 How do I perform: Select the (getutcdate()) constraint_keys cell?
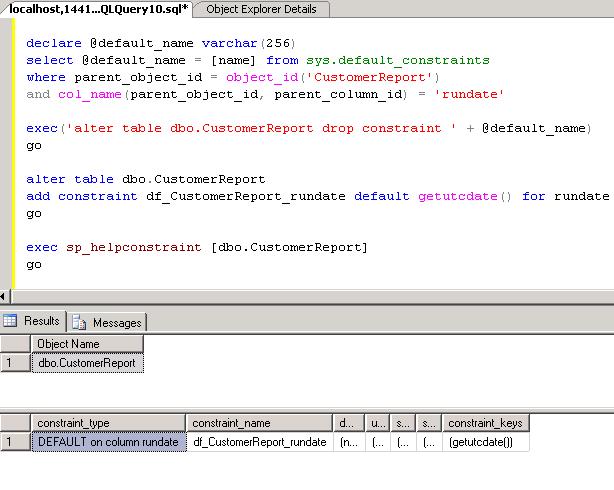(x=485, y=442)
